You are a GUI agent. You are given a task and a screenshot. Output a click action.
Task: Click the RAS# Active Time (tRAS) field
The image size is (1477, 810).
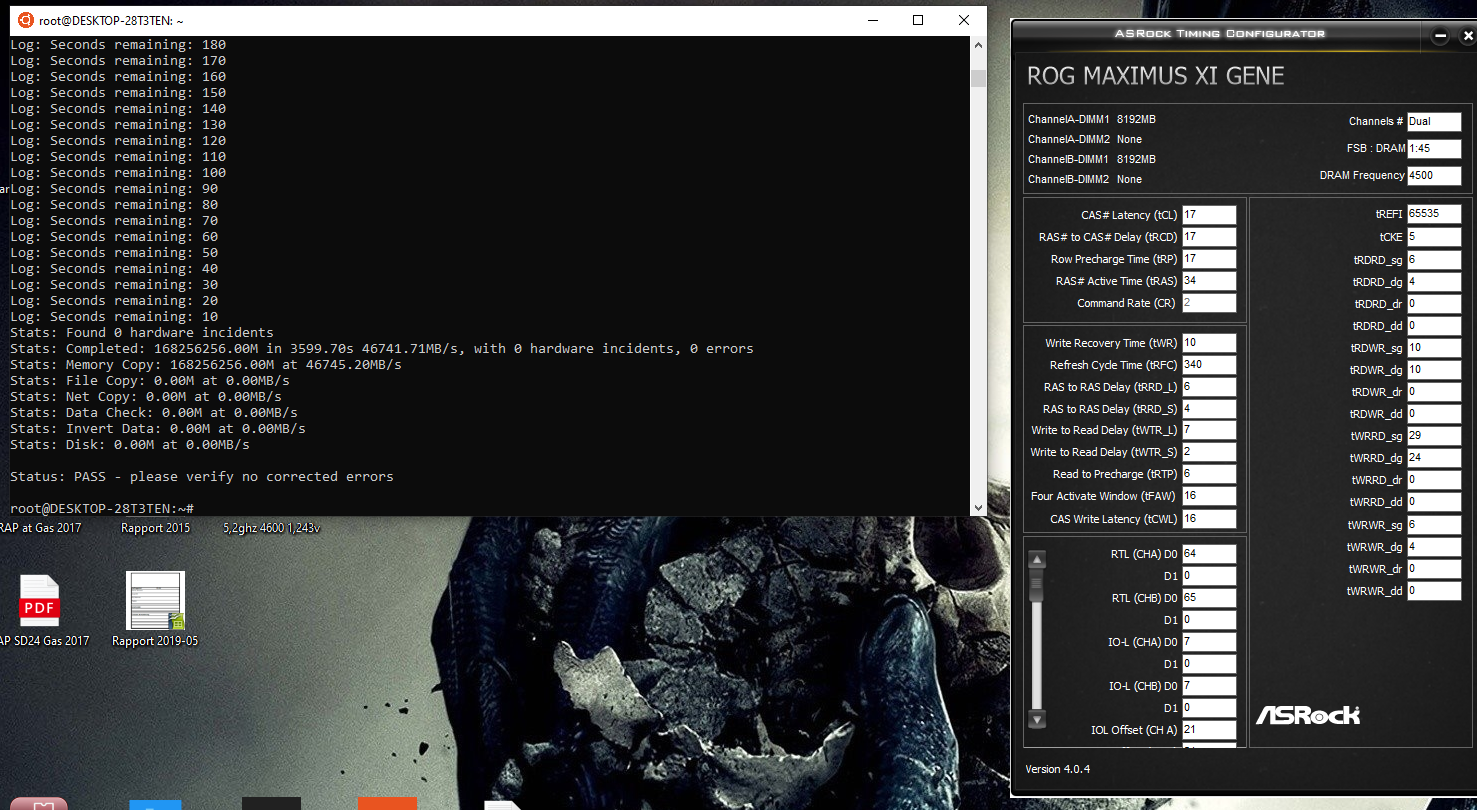(1209, 281)
